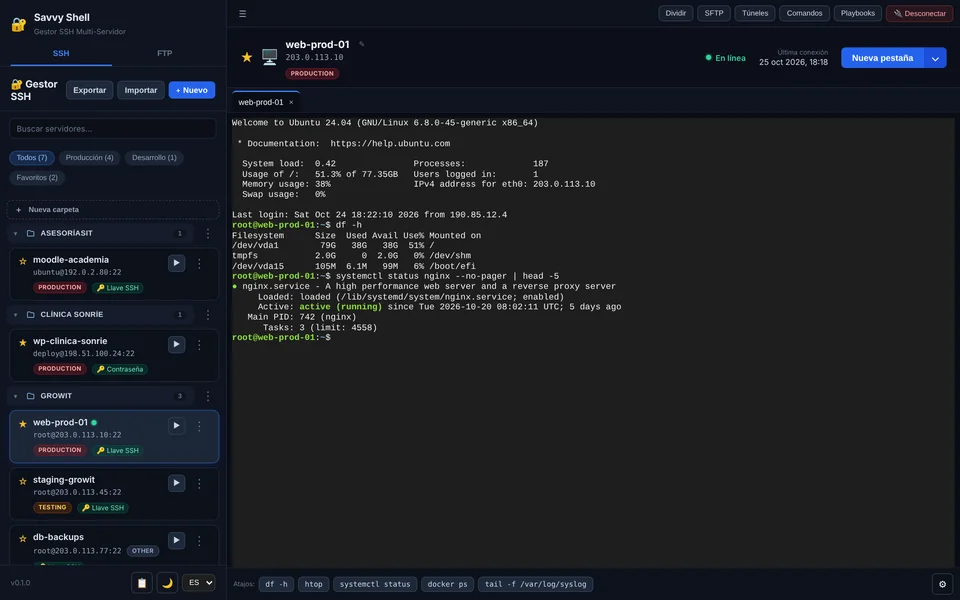
Task: Click the Nueva pestaña button
Action: pyautogui.click(x=882, y=58)
